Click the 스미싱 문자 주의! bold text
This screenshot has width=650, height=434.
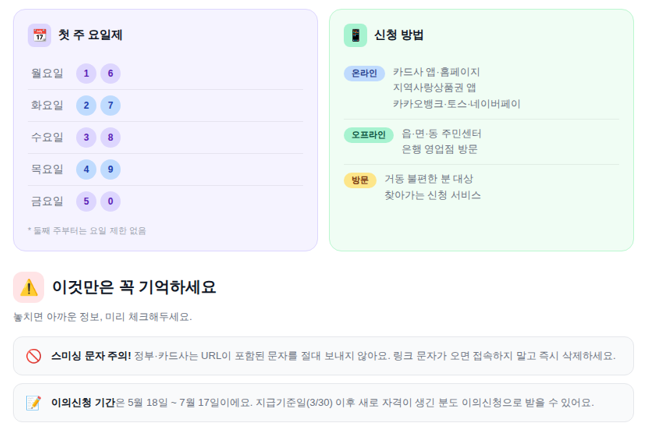91,355
